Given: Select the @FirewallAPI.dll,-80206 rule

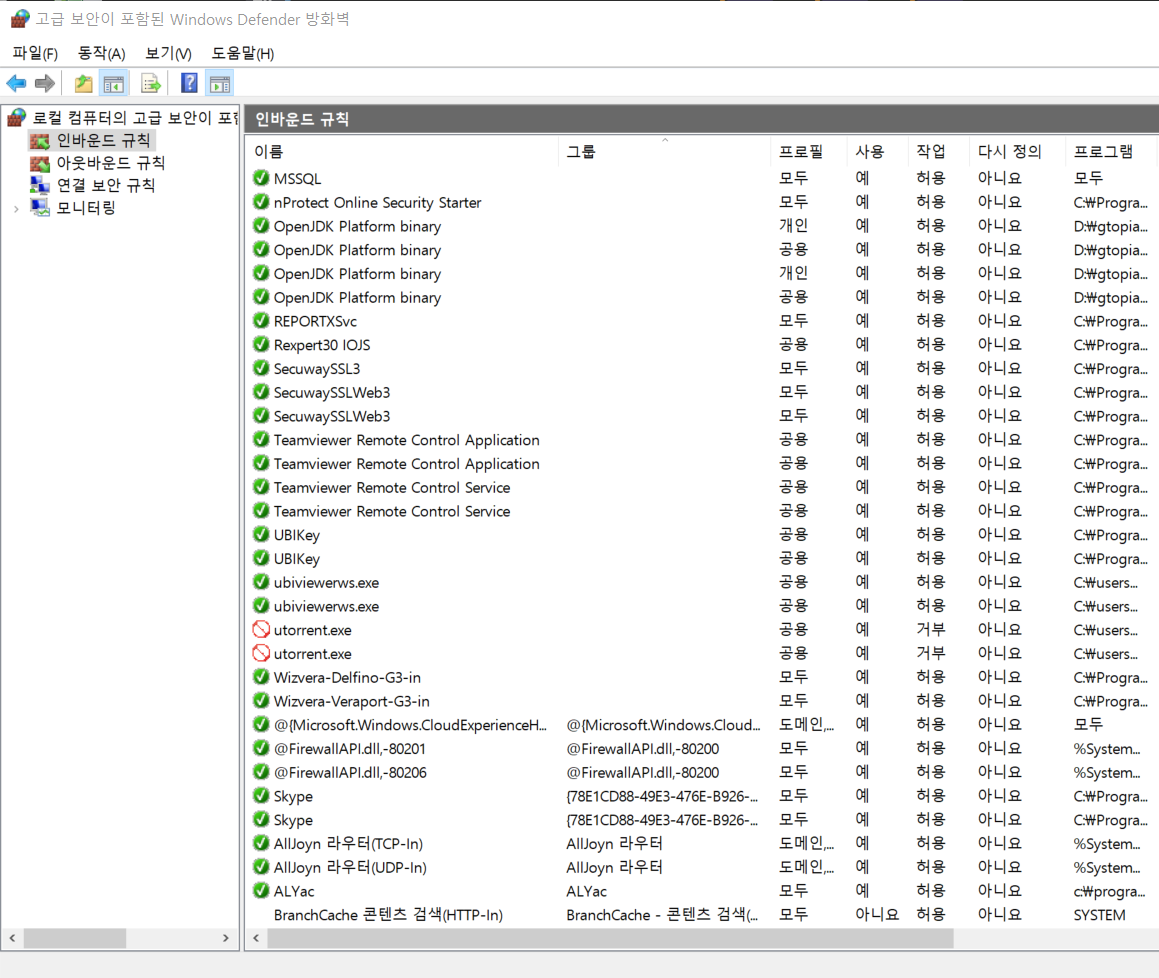Looking at the screenshot, I should point(350,772).
